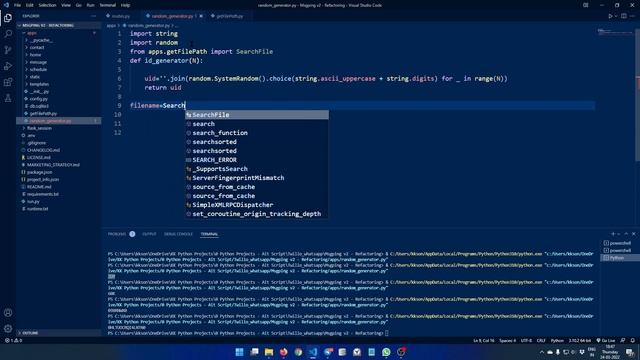Image resolution: width=640 pixels, height=360 pixels.
Task: Open Explorer panel more actions ellipsis
Action: click(x=93, y=16)
